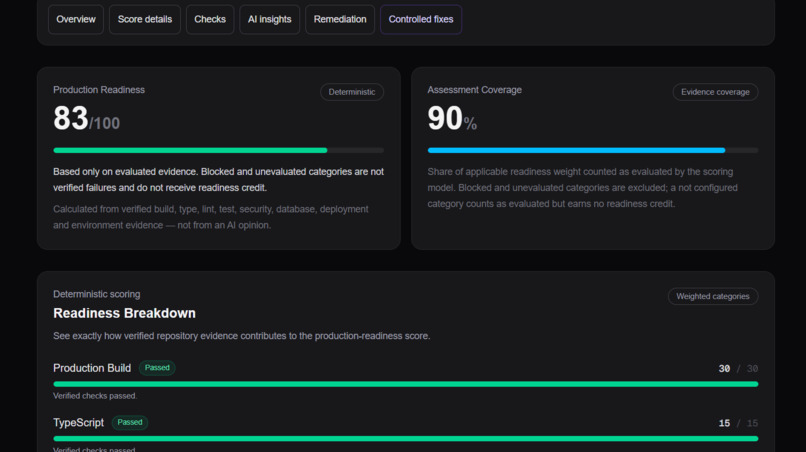Click the 'Share of applicable readiness weight' description

coord(582,188)
